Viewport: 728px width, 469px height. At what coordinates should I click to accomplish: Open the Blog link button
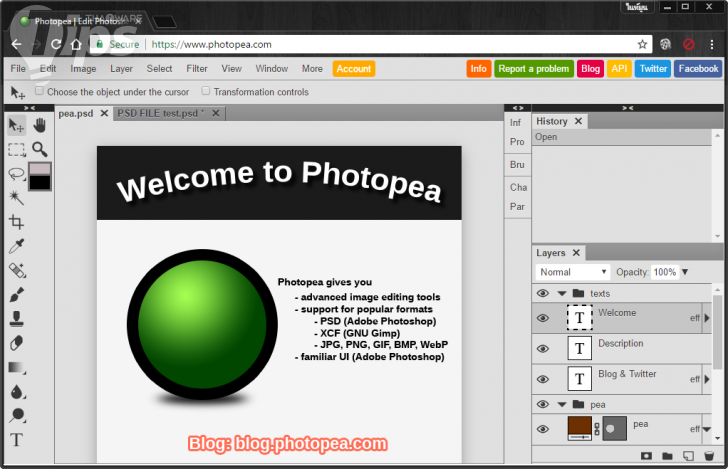click(591, 69)
